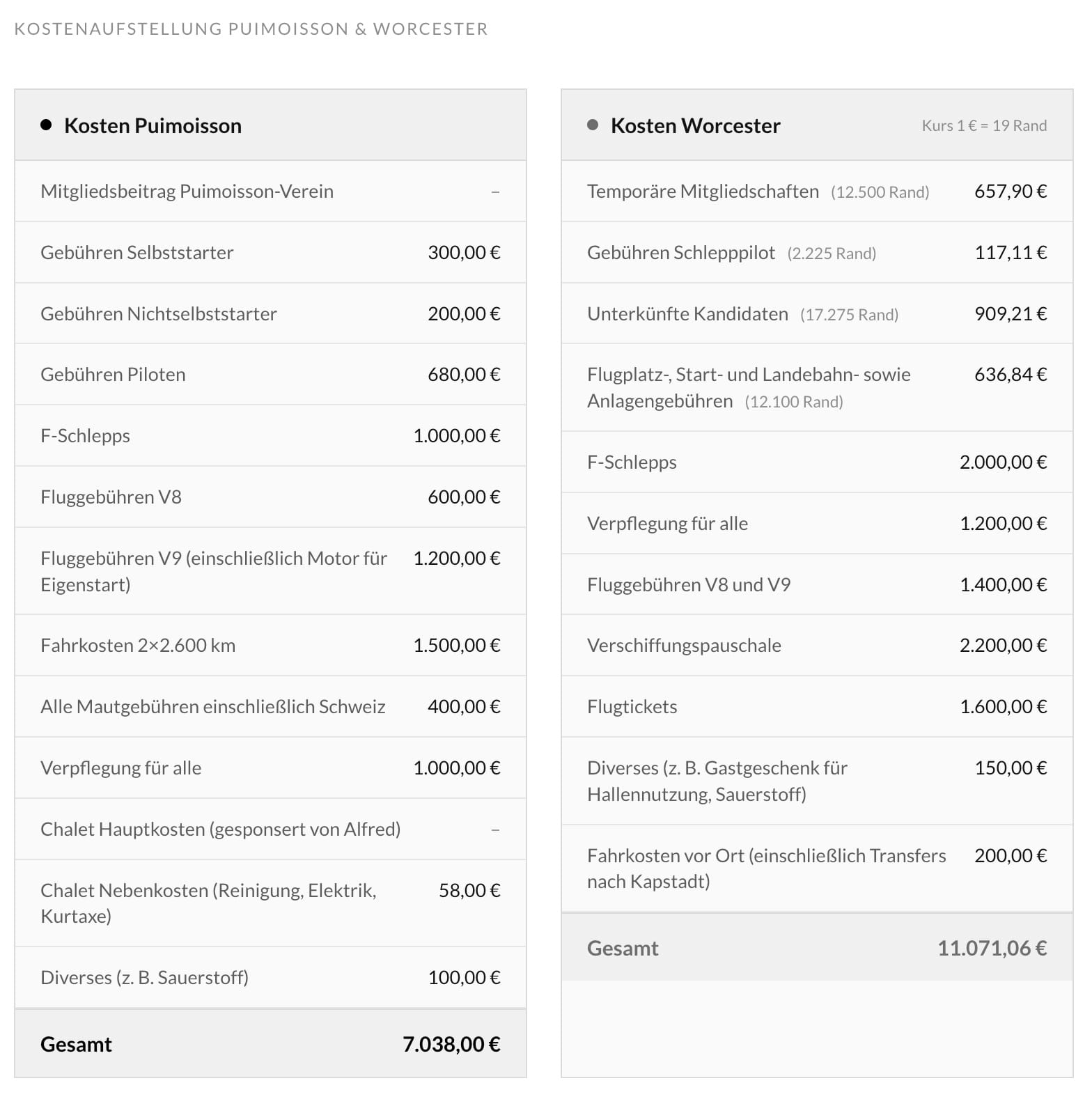Screen dimensions: 1092x1106
Task: Click the Chalet Hauptkosten gesponsert von Alfred row
Action: [270, 829]
